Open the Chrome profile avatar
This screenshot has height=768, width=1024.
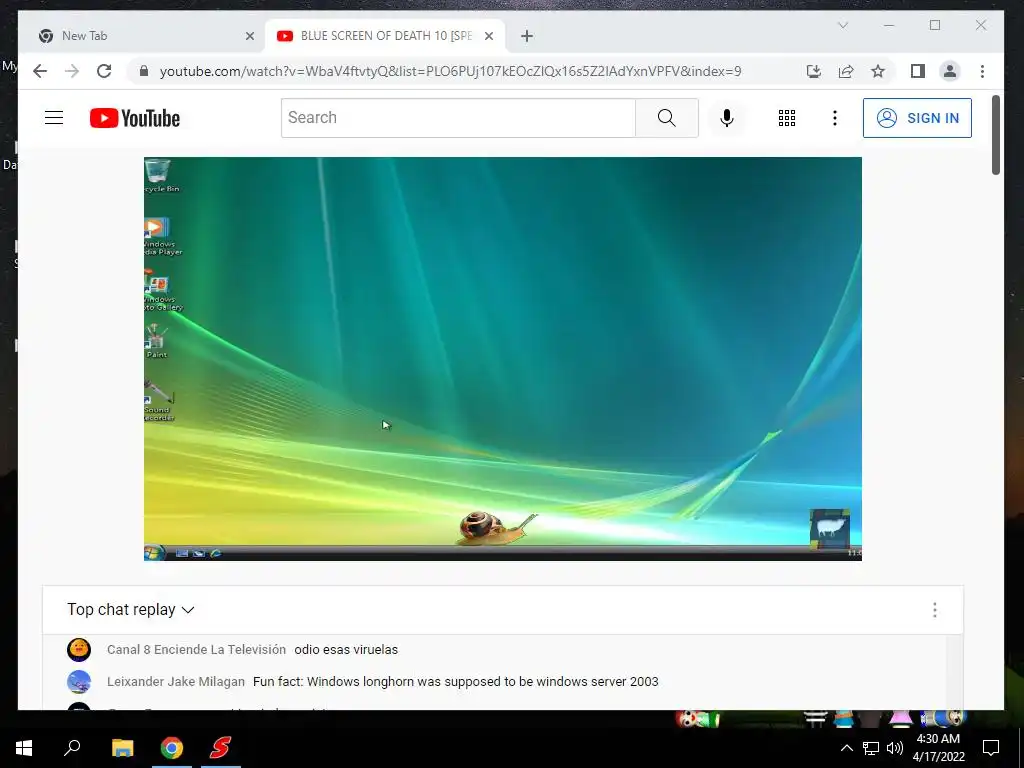click(x=950, y=71)
